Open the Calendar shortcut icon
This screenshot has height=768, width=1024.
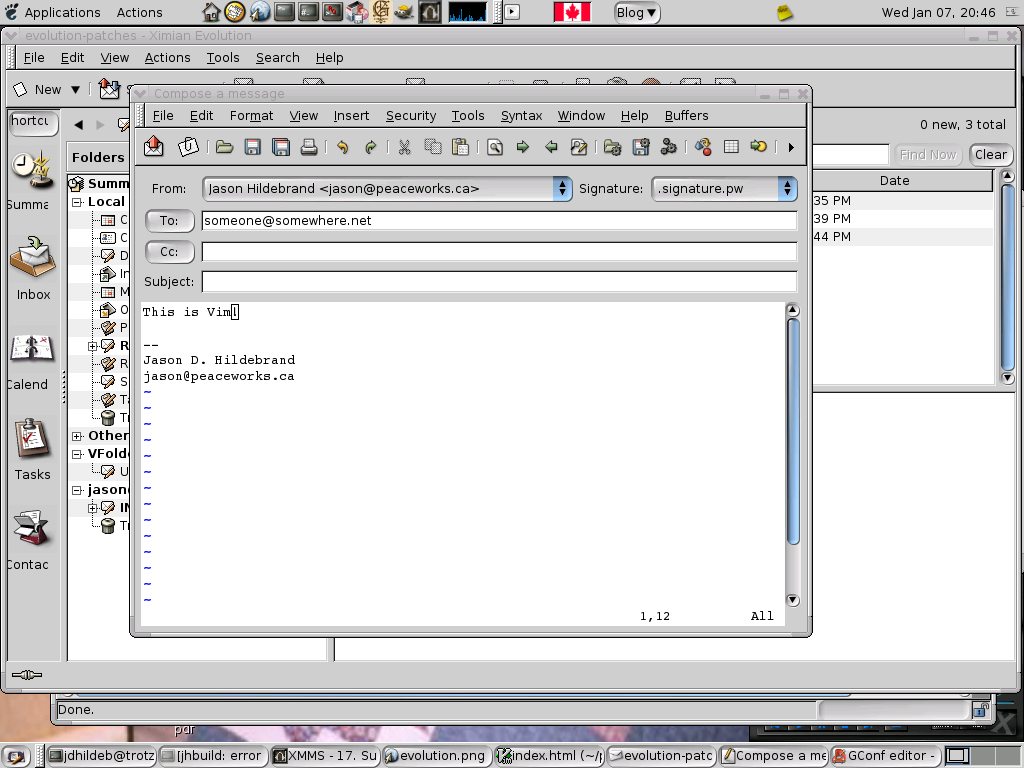[31, 348]
